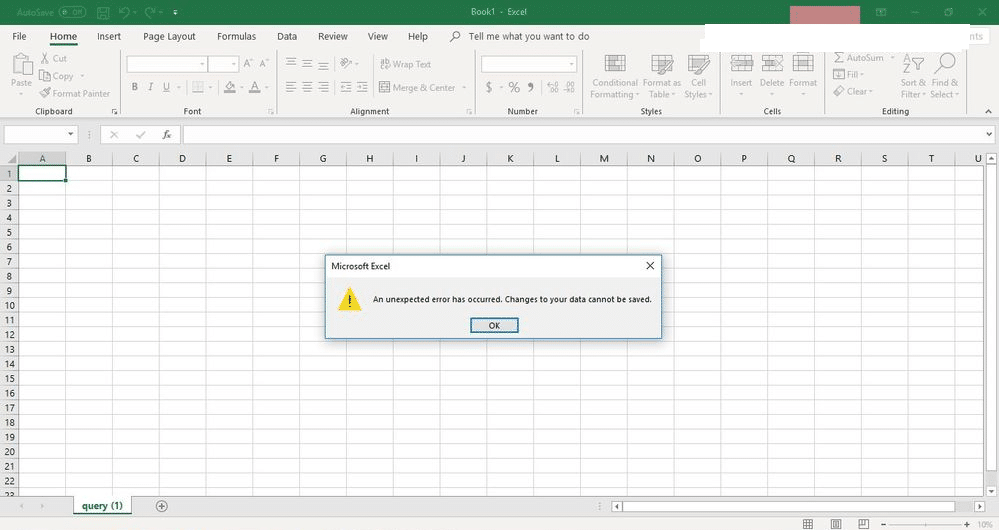Viewport: 1001px width, 530px height.
Task: Toggle Wrap Text
Action: click(405, 64)
